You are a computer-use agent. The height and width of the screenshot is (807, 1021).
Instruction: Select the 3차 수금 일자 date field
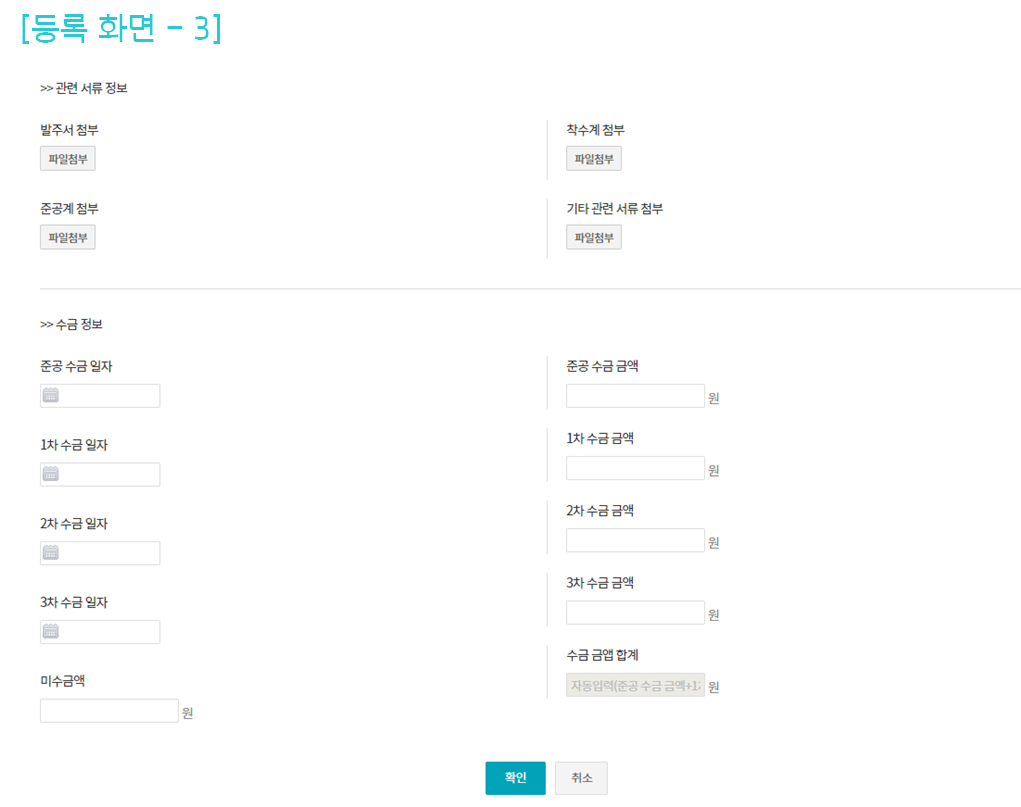(110, 632)
